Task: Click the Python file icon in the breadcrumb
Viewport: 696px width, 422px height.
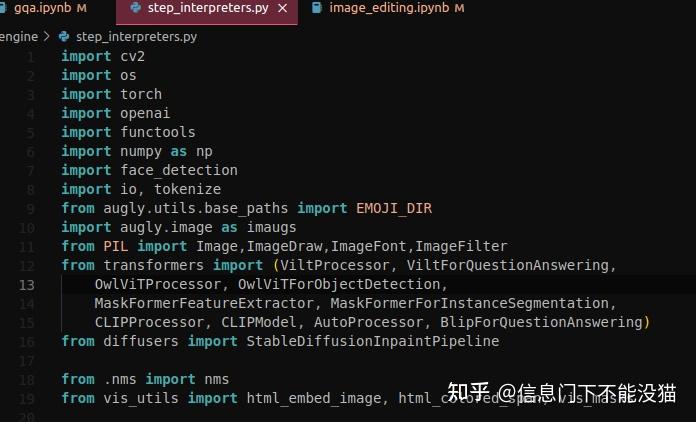Action: [64, 36]
